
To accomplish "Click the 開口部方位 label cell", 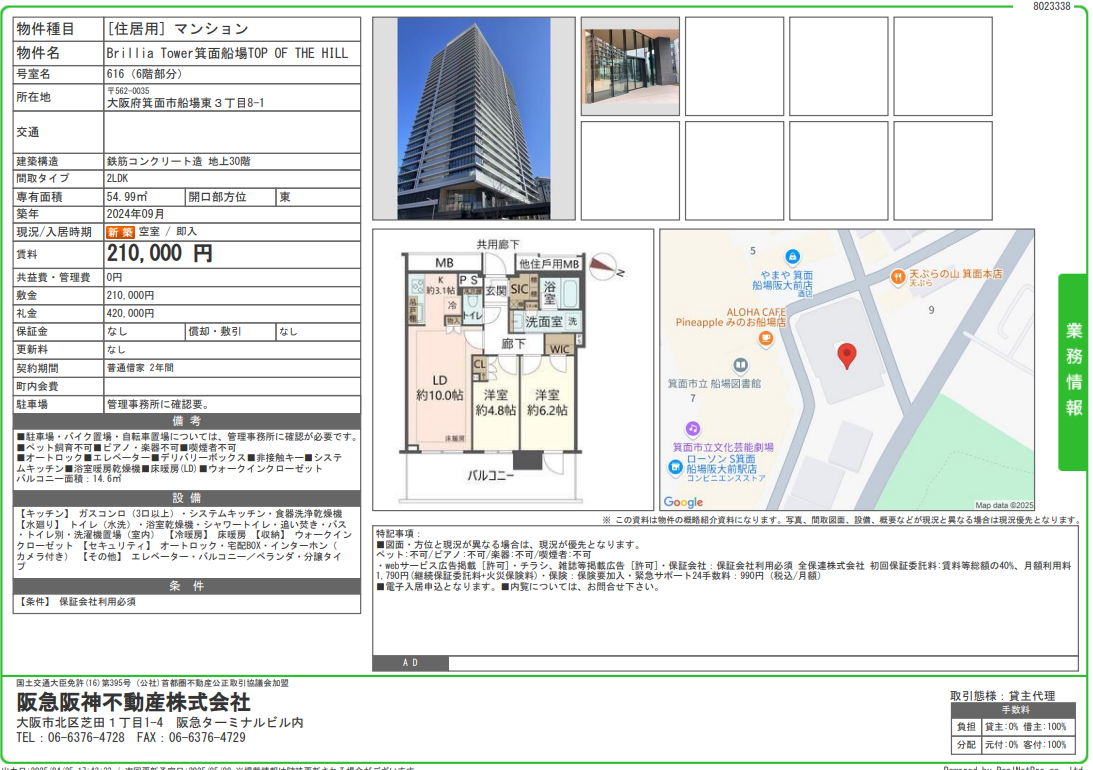I will [x=231, y=197].
